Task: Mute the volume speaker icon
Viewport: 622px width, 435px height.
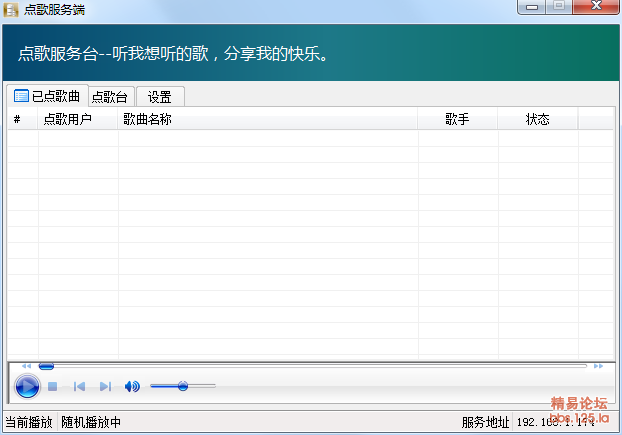Action: click(132, 386)
